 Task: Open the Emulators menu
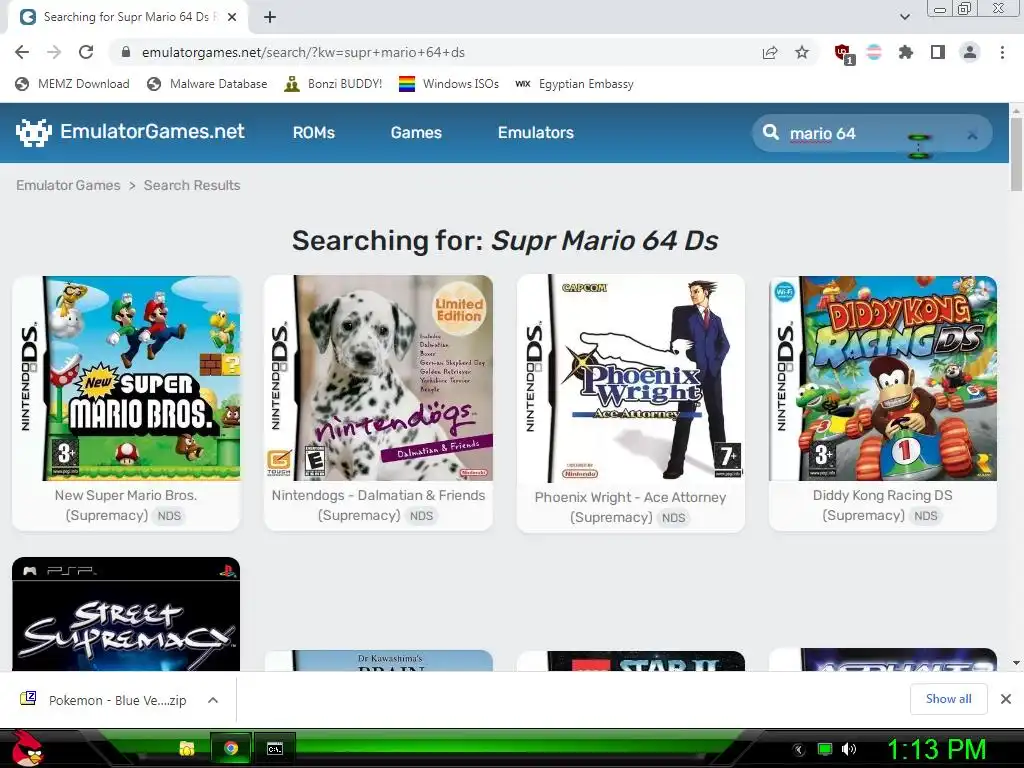tap(536, 133)
